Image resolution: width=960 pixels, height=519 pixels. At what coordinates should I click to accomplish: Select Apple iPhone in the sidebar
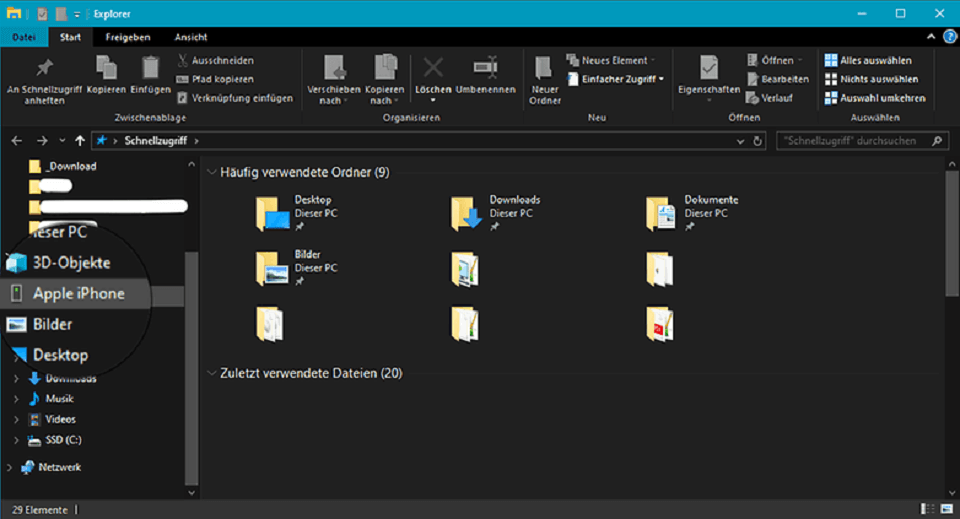pos(78,294)
